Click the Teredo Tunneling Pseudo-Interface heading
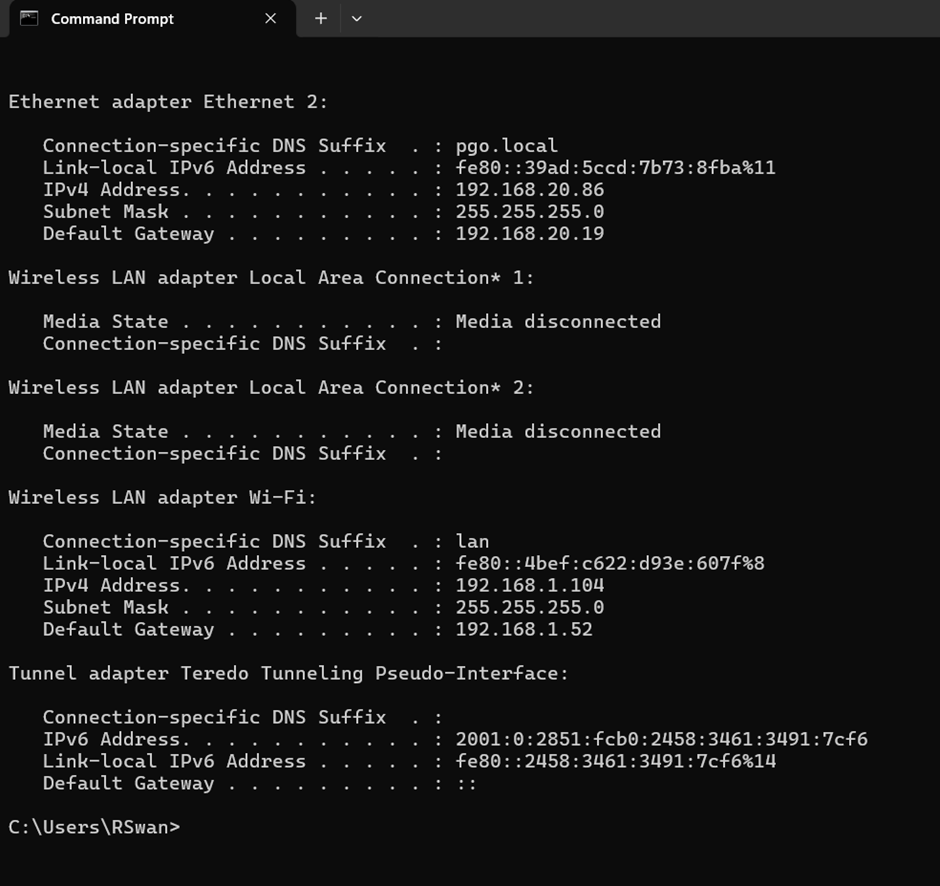Viewport: 940px width, 886px height. click(288, 673)
